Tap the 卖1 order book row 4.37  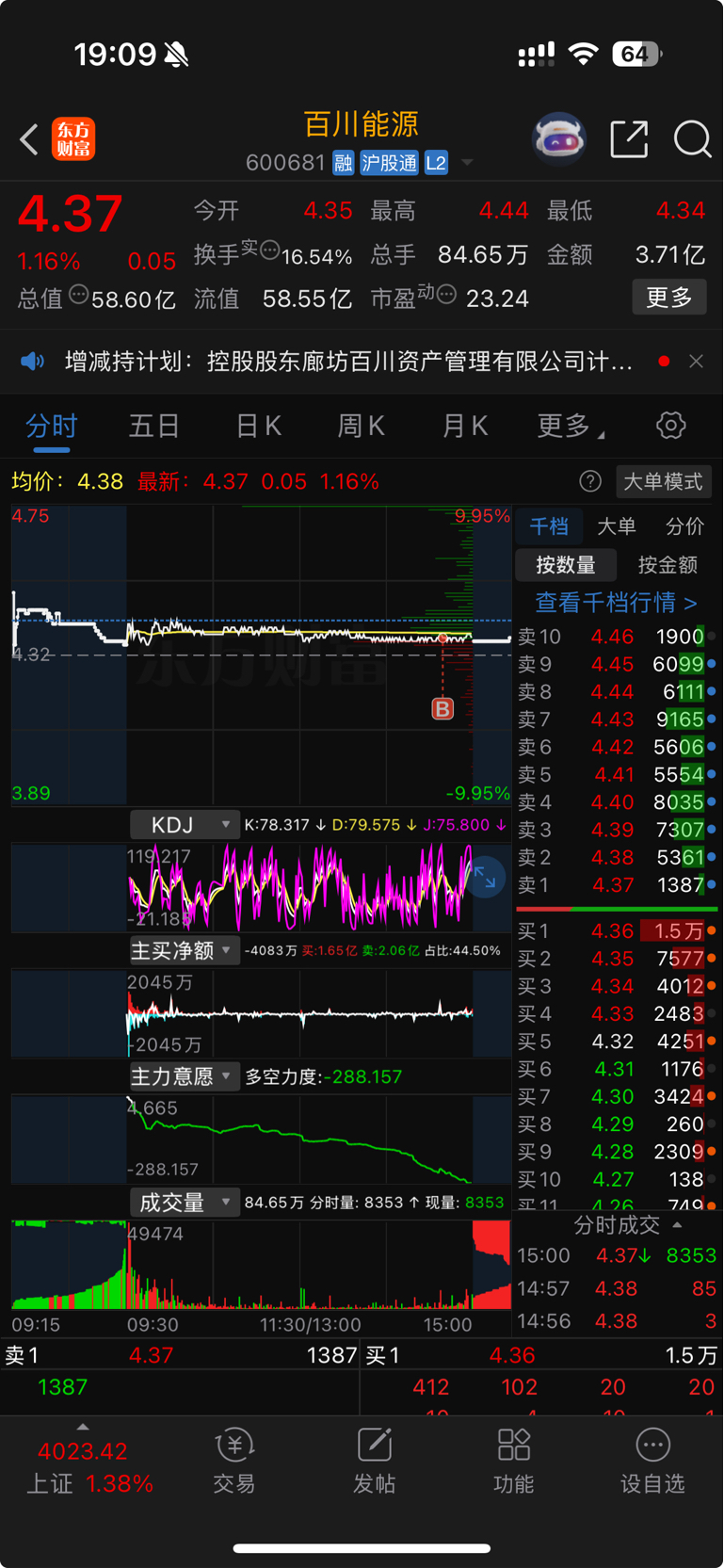click(617, 885)
